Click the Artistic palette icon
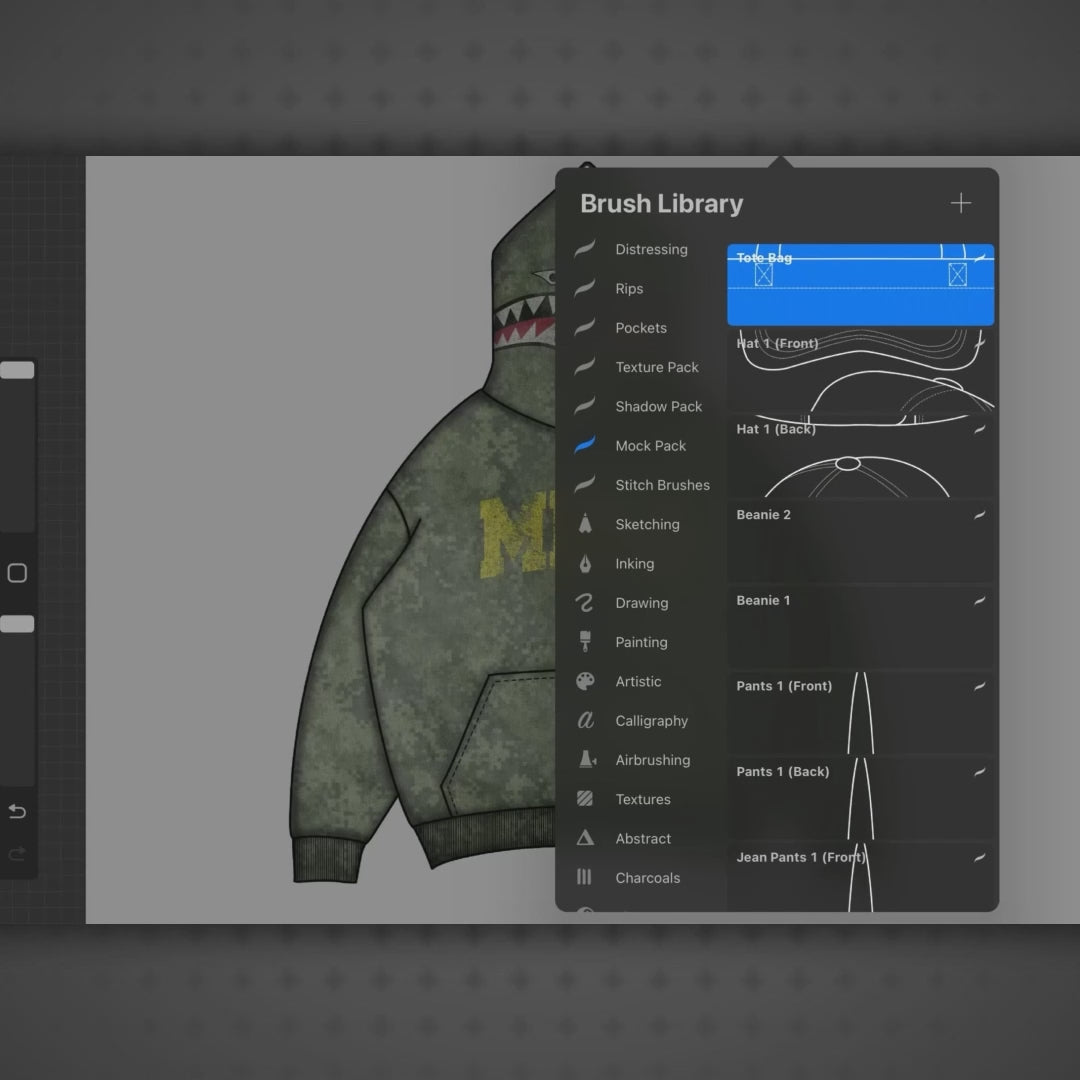 pyautogui.click(x=585, y=682)
